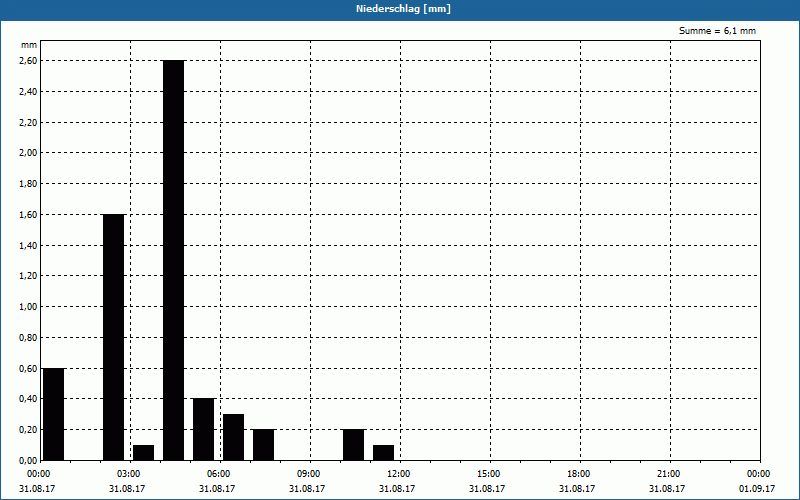Click the 21:00 x-axis time label
This screenshot has width=800, height=500.
(668, 474)
